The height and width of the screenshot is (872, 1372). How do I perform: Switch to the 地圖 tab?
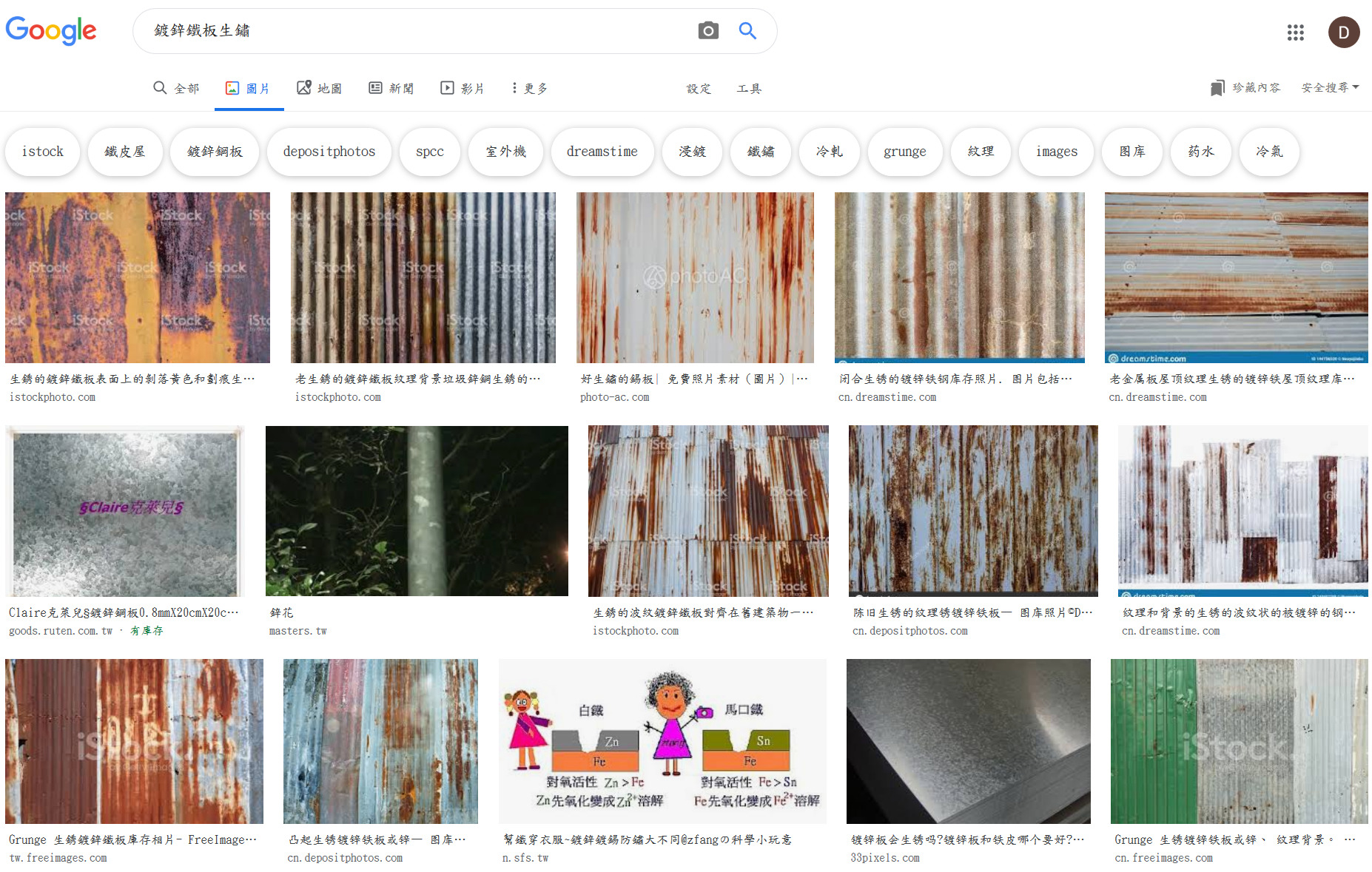[320, 88]
